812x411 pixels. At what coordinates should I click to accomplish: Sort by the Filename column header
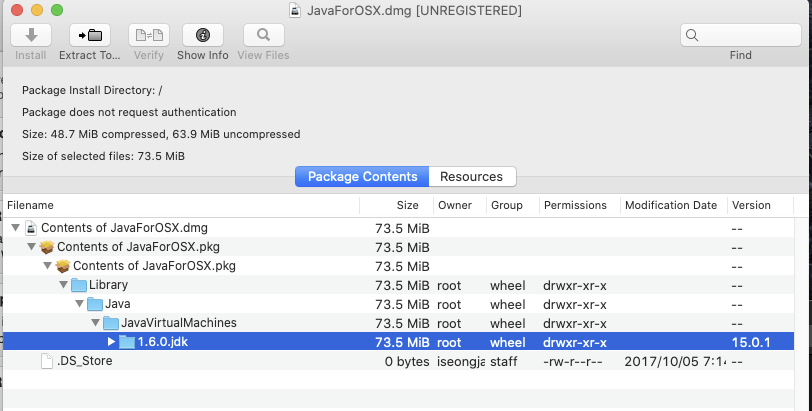click(x=181, y=205)
